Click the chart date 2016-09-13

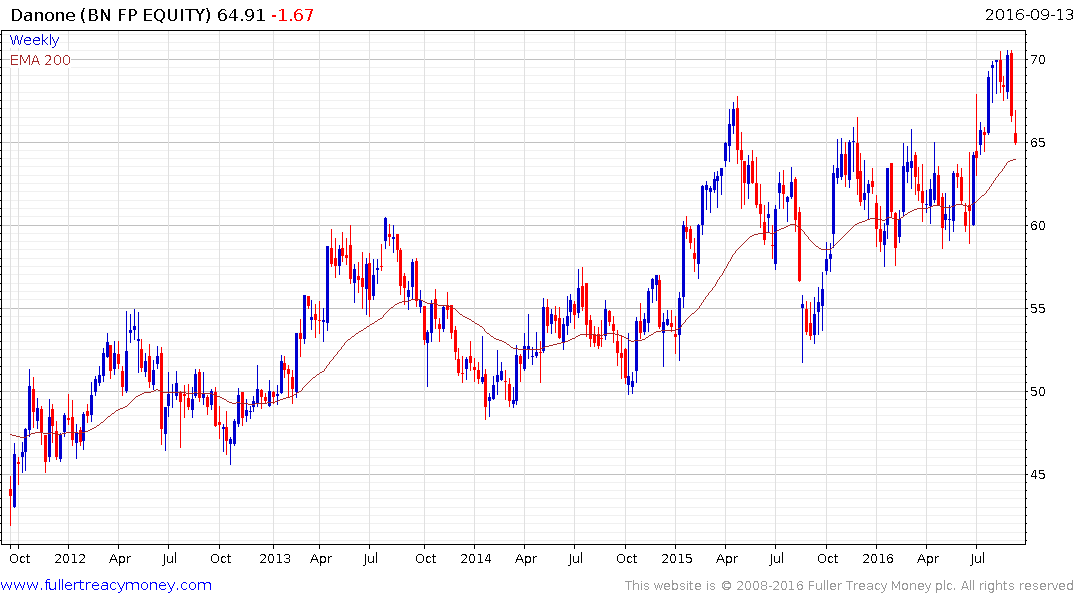[1028, 14]
